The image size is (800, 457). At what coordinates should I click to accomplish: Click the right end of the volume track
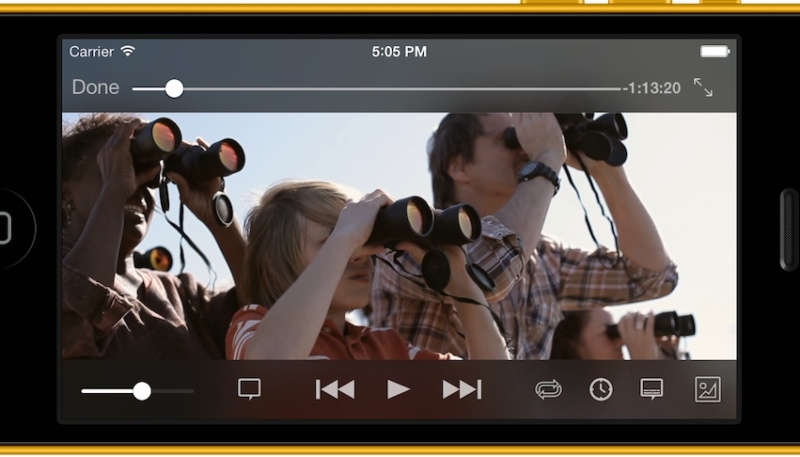point(191,391)
